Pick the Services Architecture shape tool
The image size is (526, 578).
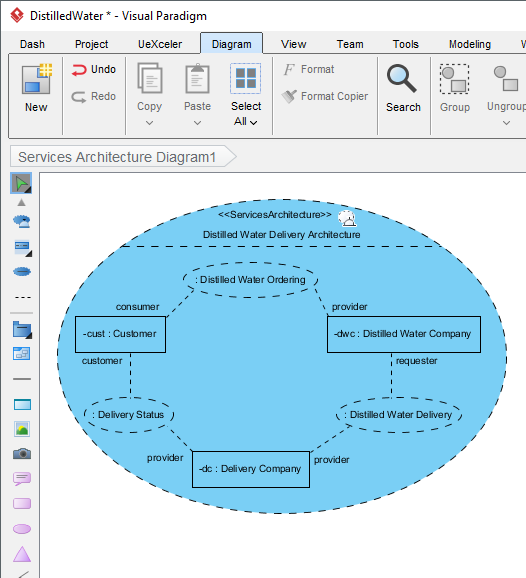tap(22, 221)
